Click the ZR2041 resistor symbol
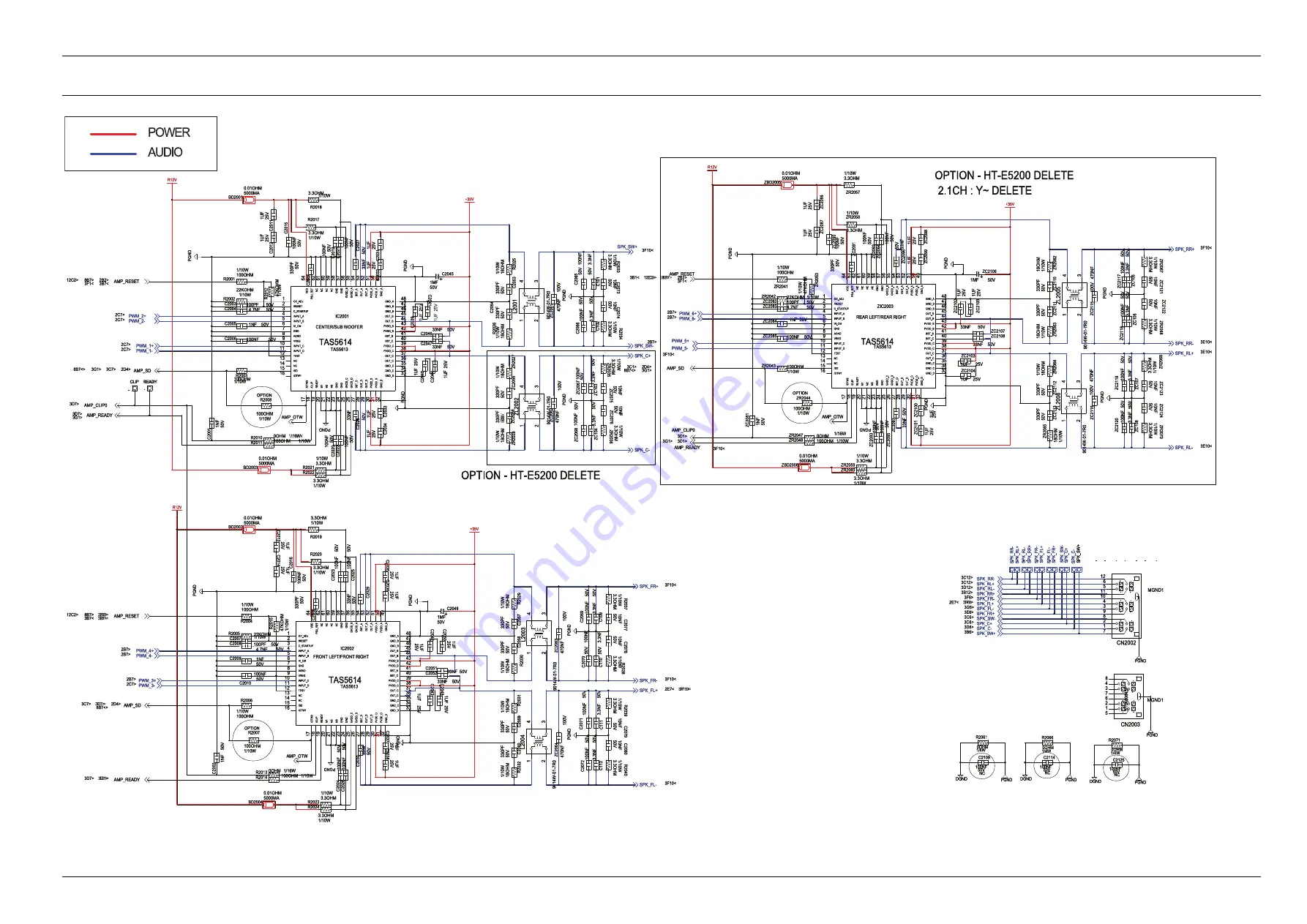Viewport: 1307px width, 924px height. pos(784,279)
